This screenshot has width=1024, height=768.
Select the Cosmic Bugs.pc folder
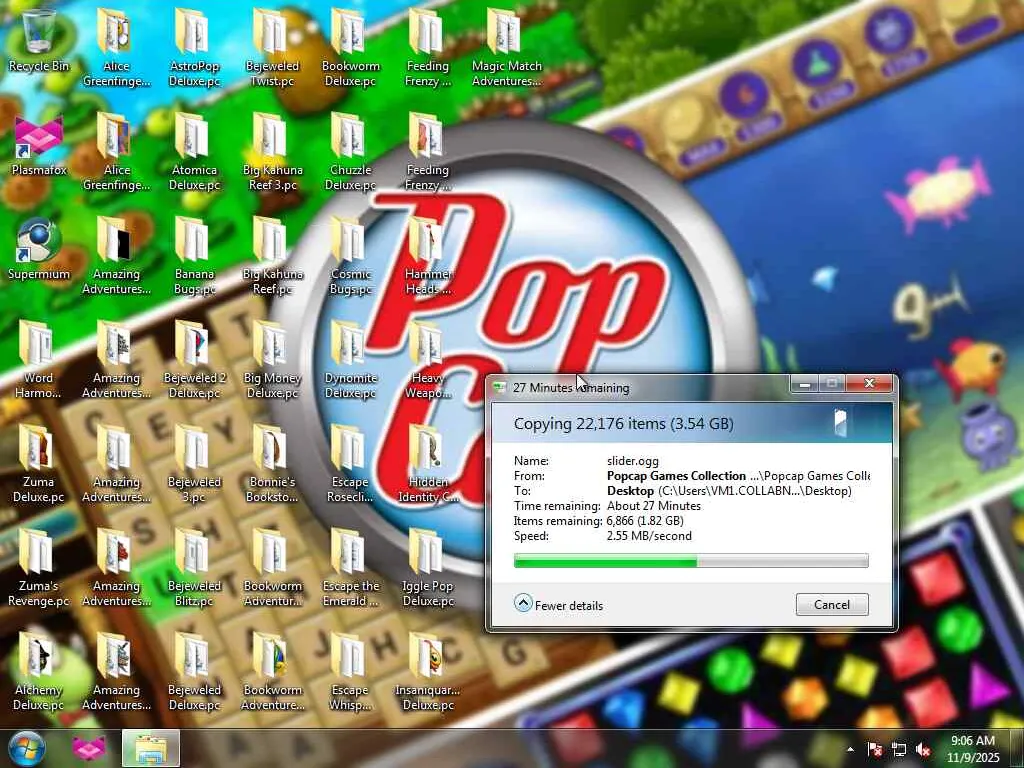[x=351, y=255]
